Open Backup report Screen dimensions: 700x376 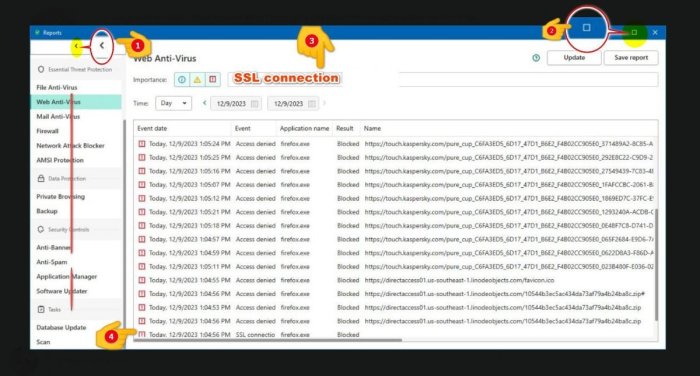pos(47,211)
